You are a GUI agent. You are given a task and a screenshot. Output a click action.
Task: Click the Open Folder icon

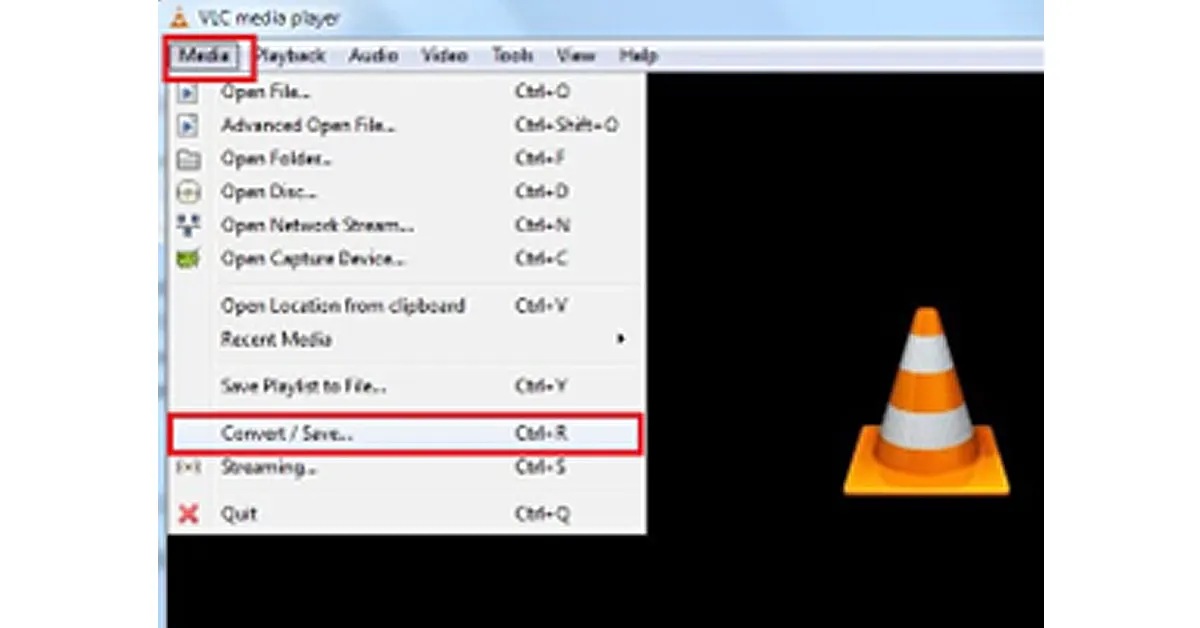pyautogui.click(x=188, y=159)
